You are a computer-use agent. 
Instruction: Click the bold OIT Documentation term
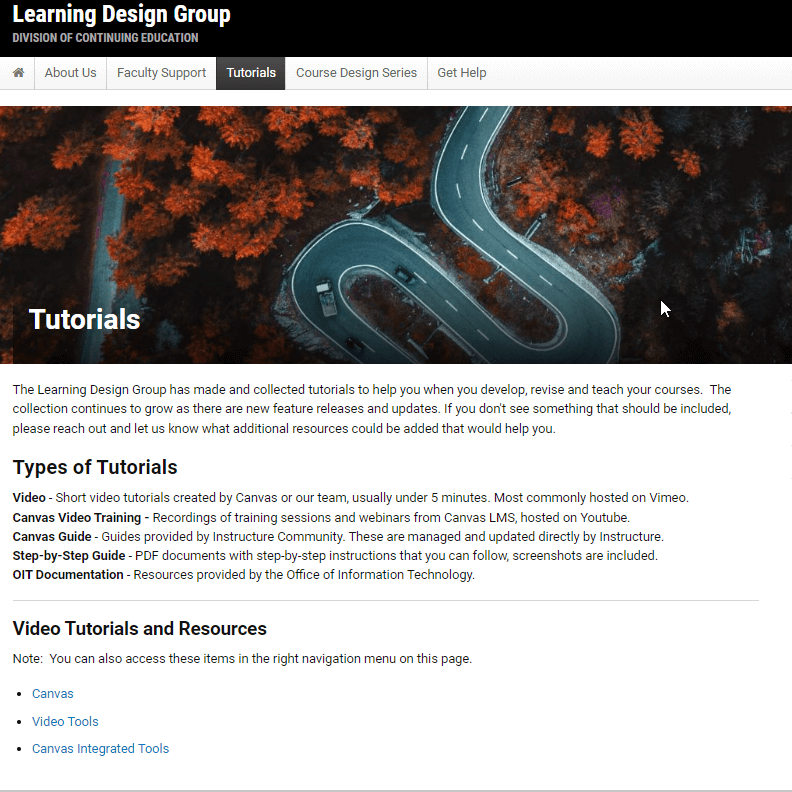[x=68, y=575]
